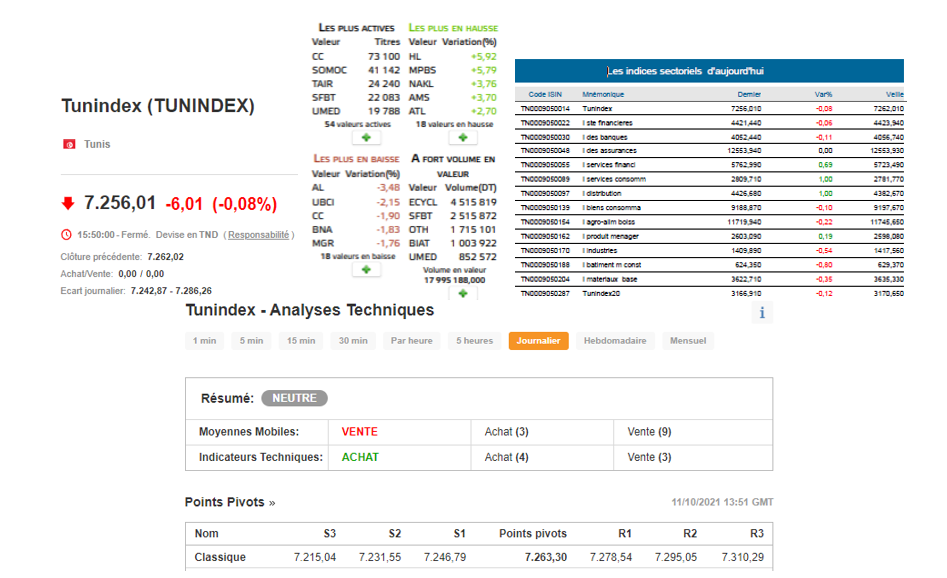This screenshot has width=947, height=578.
Task: Click the 'NEUTRE' summary badge
Action: pyautogui.click(x=294, y=398)
